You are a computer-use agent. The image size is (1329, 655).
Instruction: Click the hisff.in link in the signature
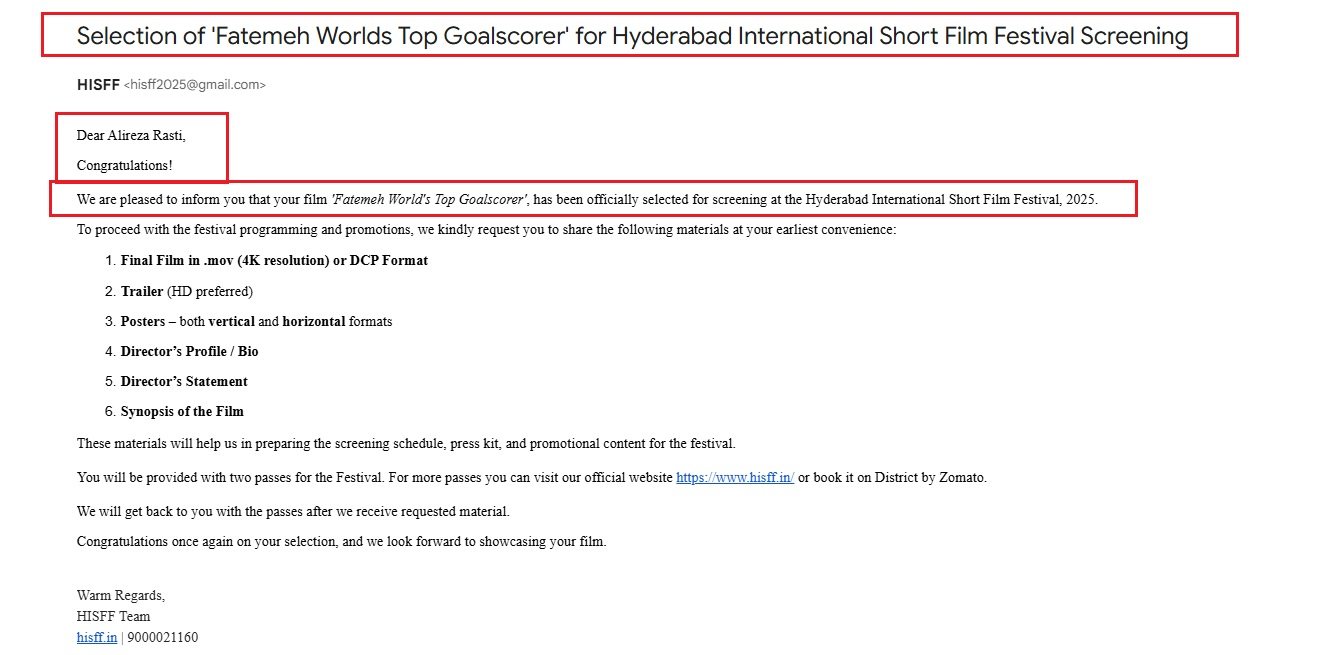(x=96, y=637)
